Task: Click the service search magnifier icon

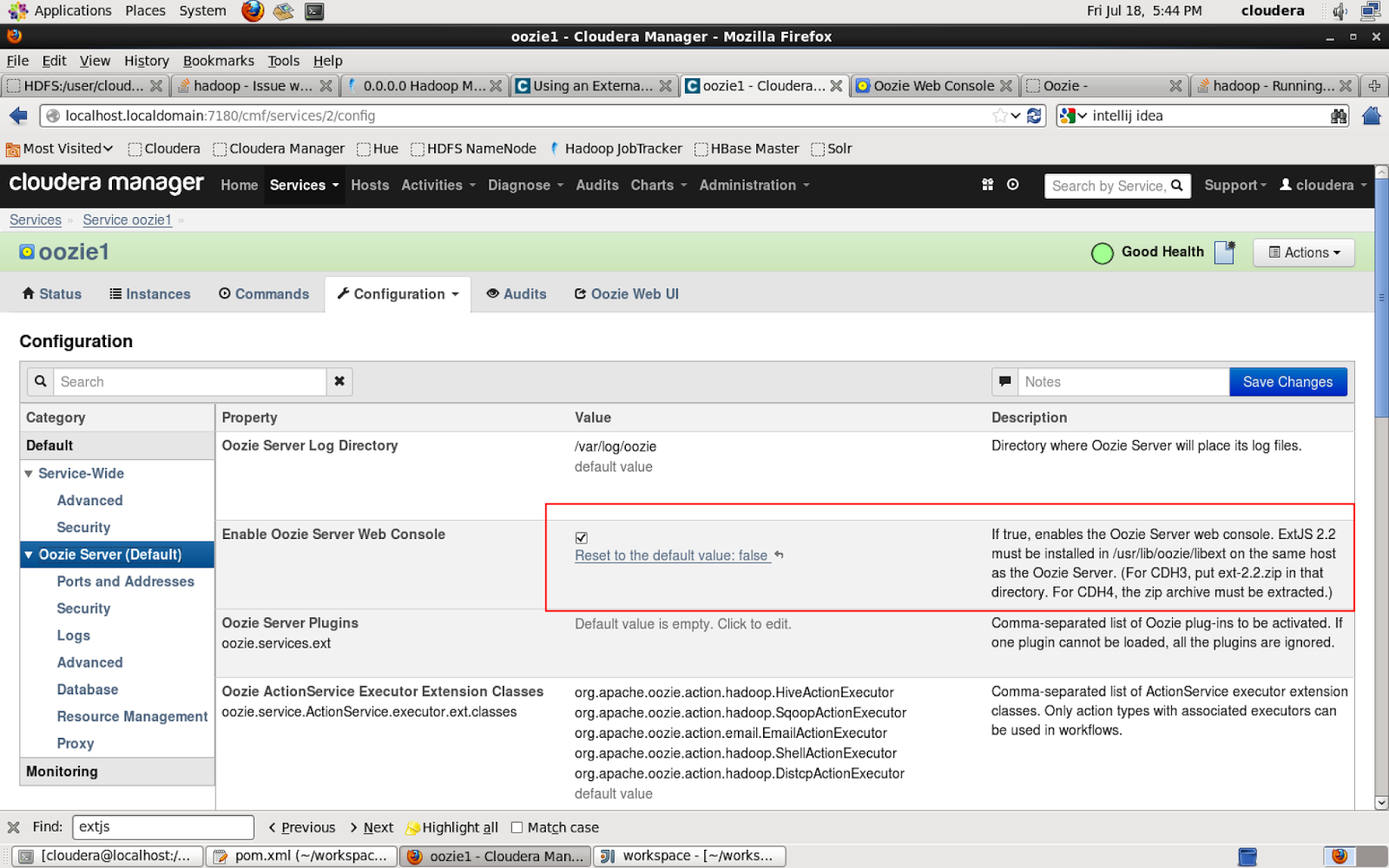Action: (1177, 185)
